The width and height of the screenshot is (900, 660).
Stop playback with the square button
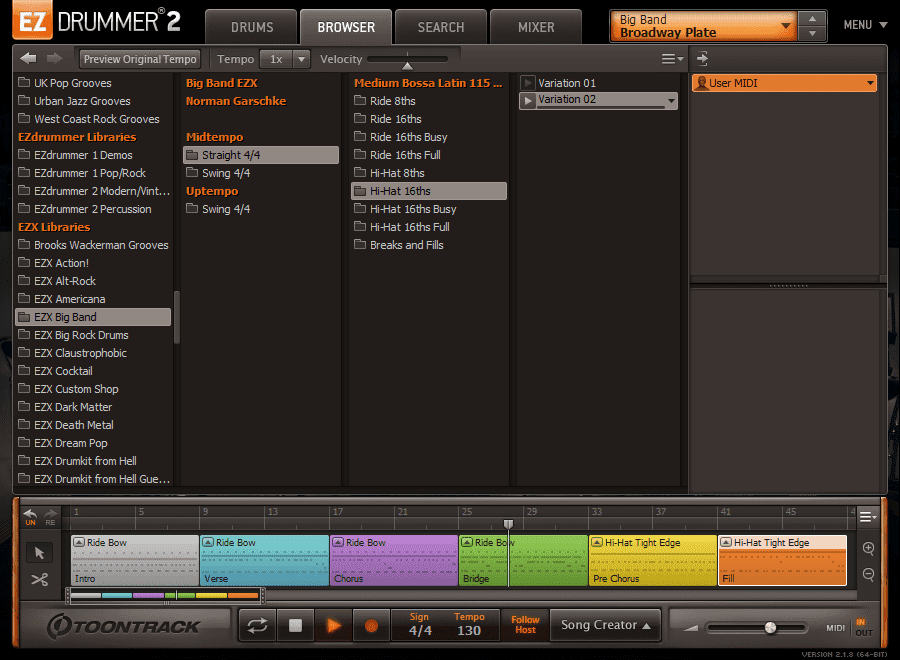point(295,626)
